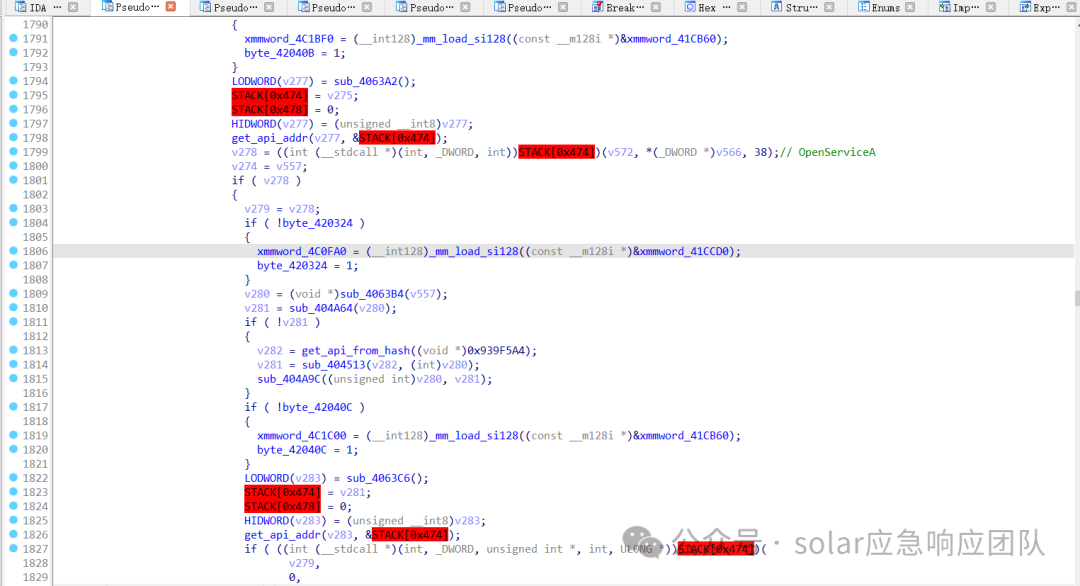The height and width of the screenshot is (586, 1080).
Task: Click sub_4063C6 on line 1822
Action: [x=379, y=479]
